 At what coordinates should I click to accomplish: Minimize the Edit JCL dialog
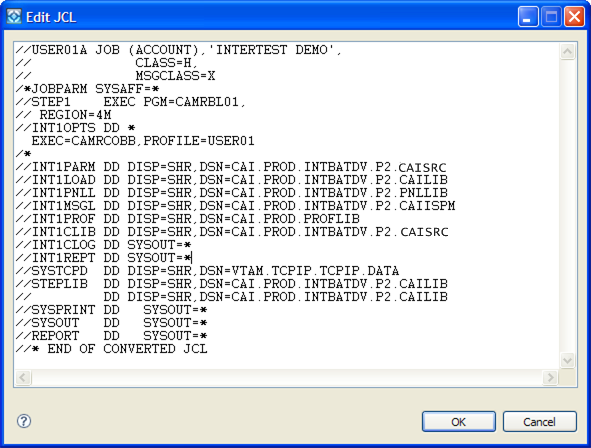point(528,17)
